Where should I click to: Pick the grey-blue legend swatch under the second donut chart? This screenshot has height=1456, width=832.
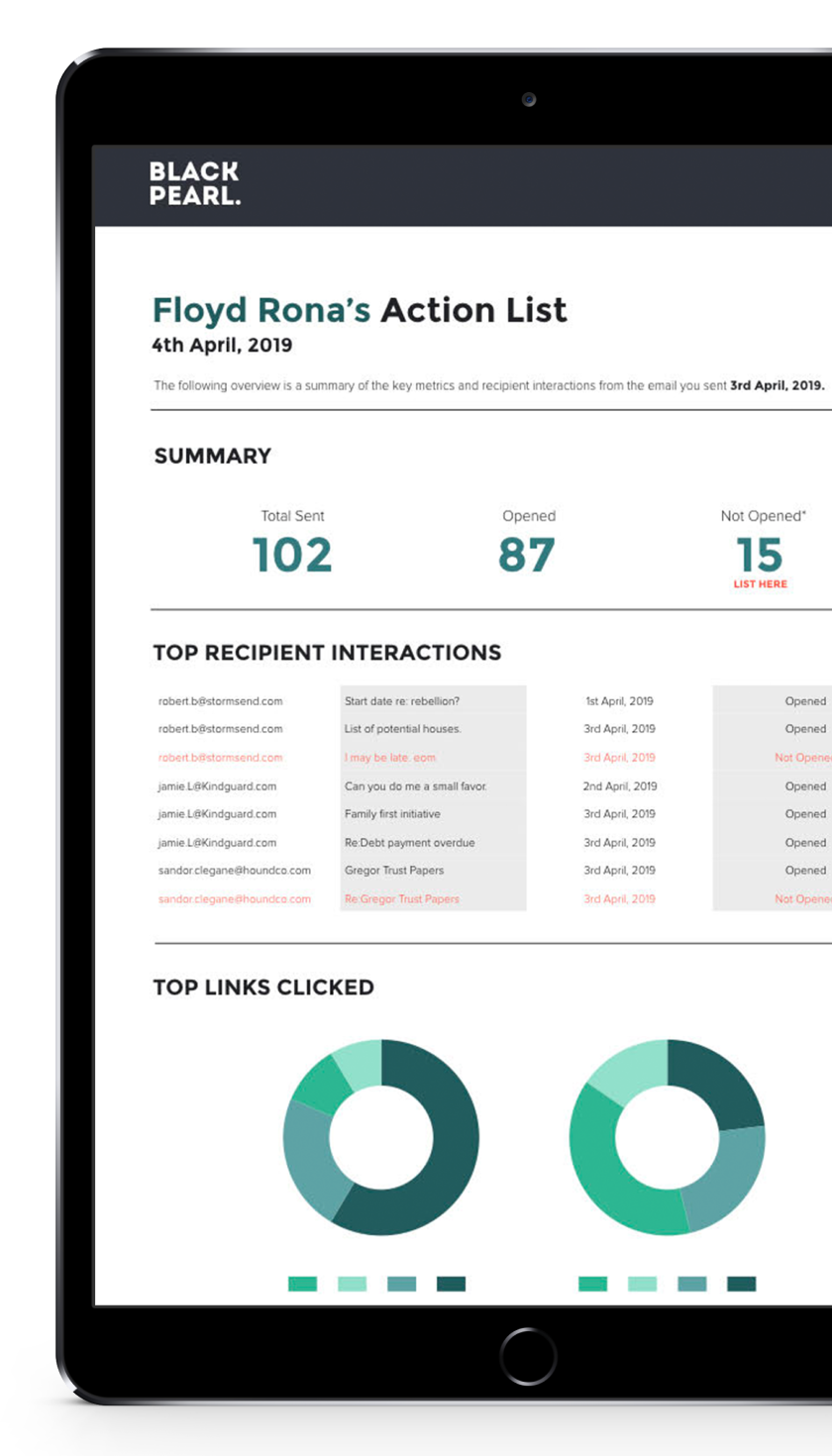[x=692, y=1284]
